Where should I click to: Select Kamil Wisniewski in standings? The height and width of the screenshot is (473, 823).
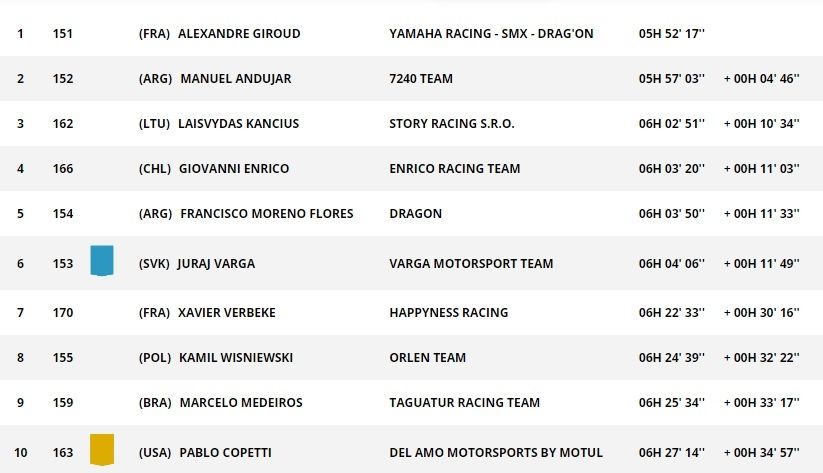(236, 358)
